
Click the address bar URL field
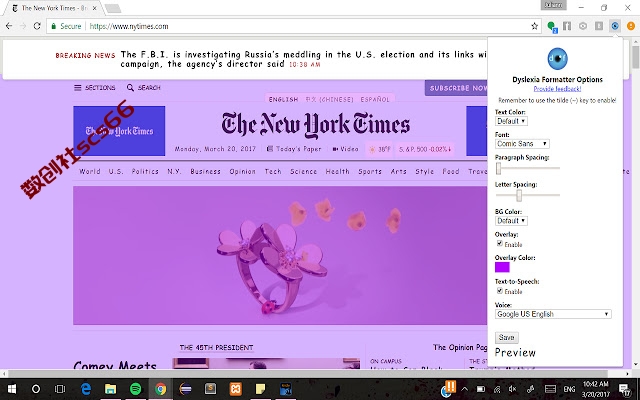tap(294, 26)
